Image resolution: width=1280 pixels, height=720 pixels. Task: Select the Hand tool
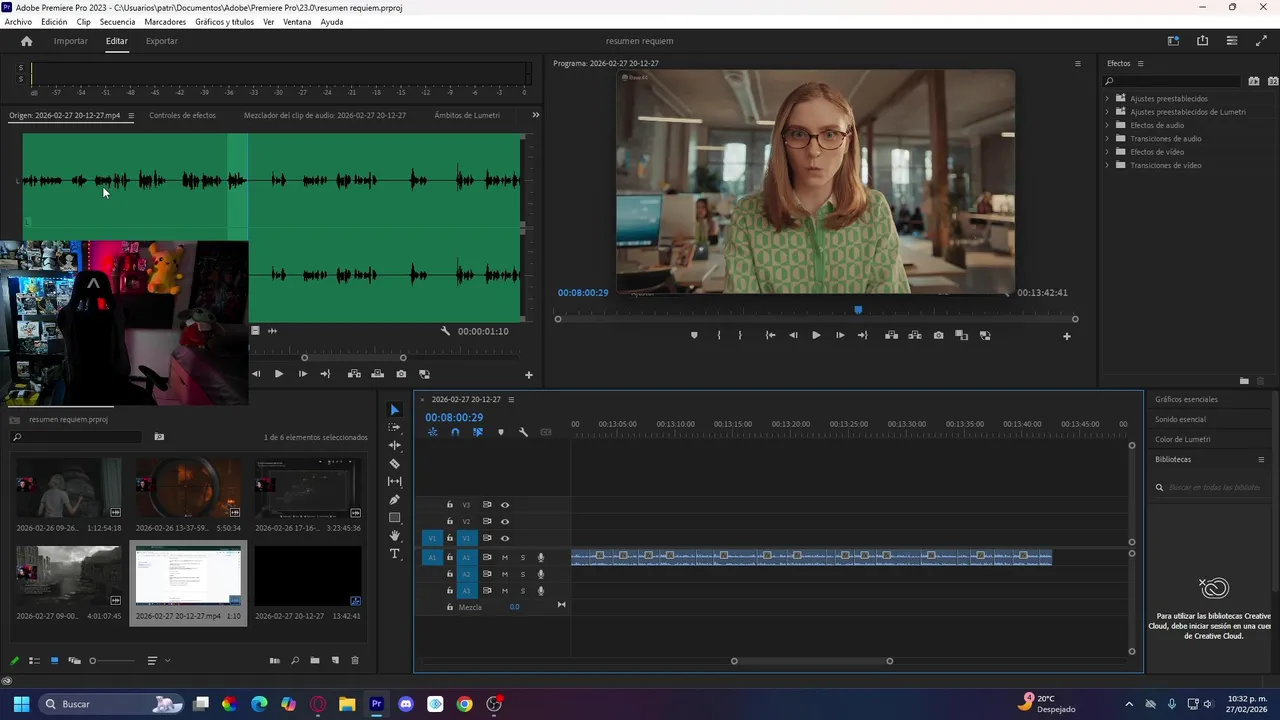pyautogui.click(x=394, y=536)
